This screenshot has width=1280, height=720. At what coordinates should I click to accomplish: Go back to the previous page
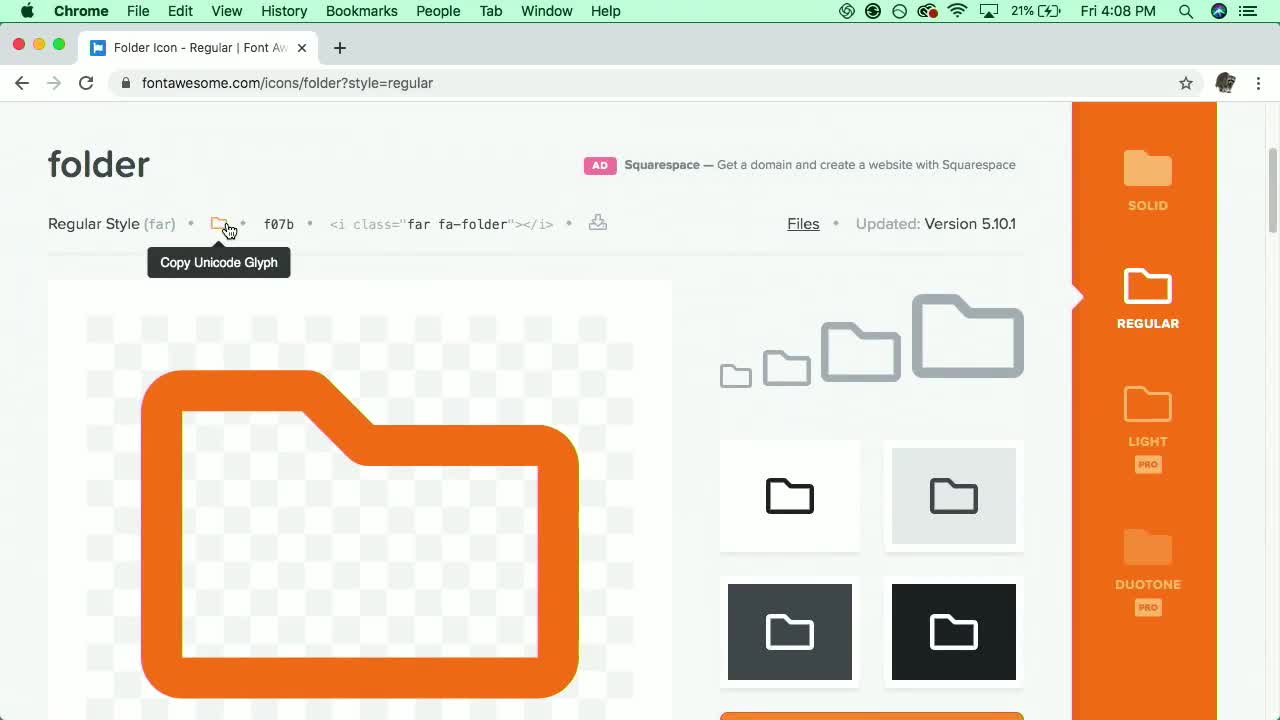tap(22, 83)
